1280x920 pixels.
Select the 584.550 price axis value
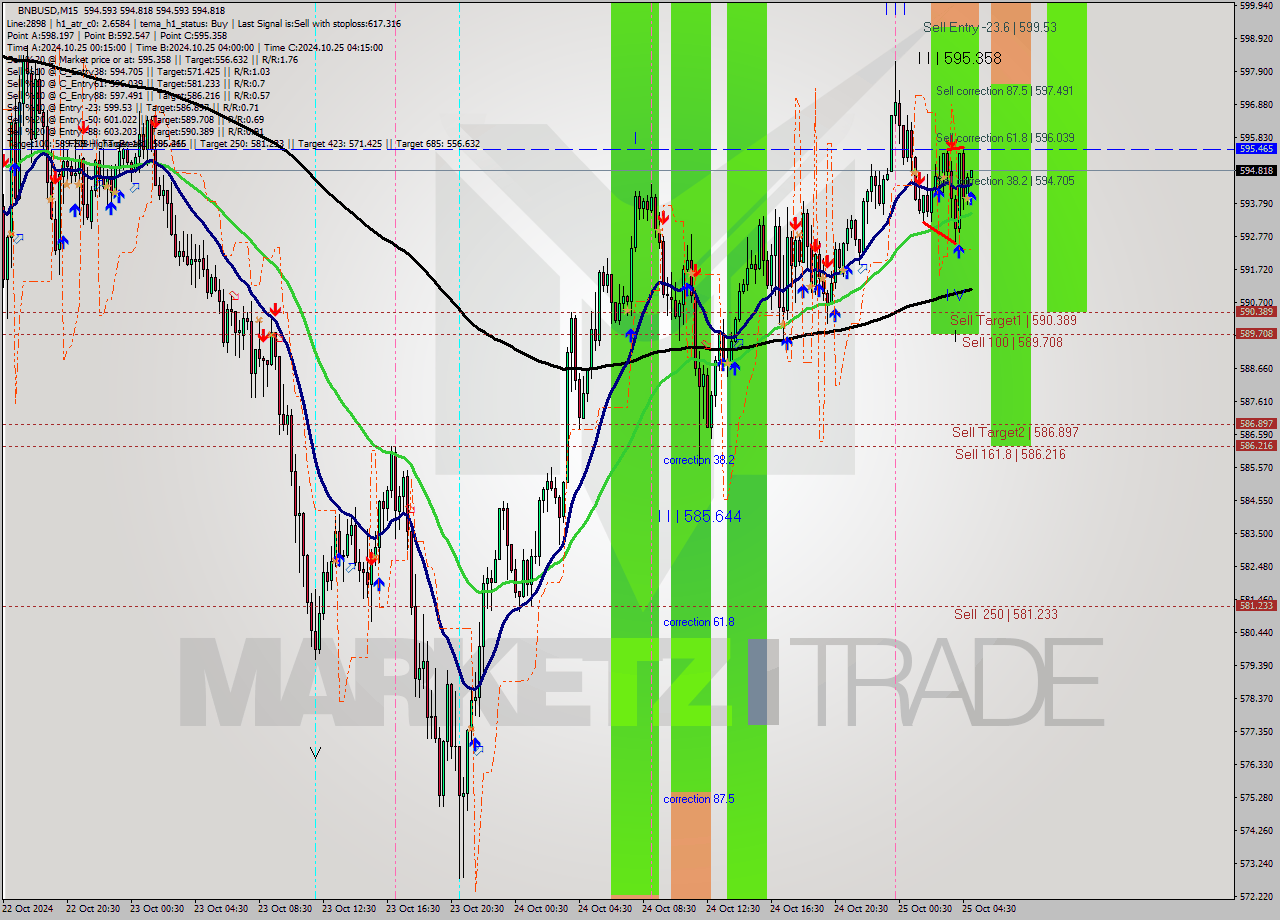pyautogui.click(x=1256, y=501)
